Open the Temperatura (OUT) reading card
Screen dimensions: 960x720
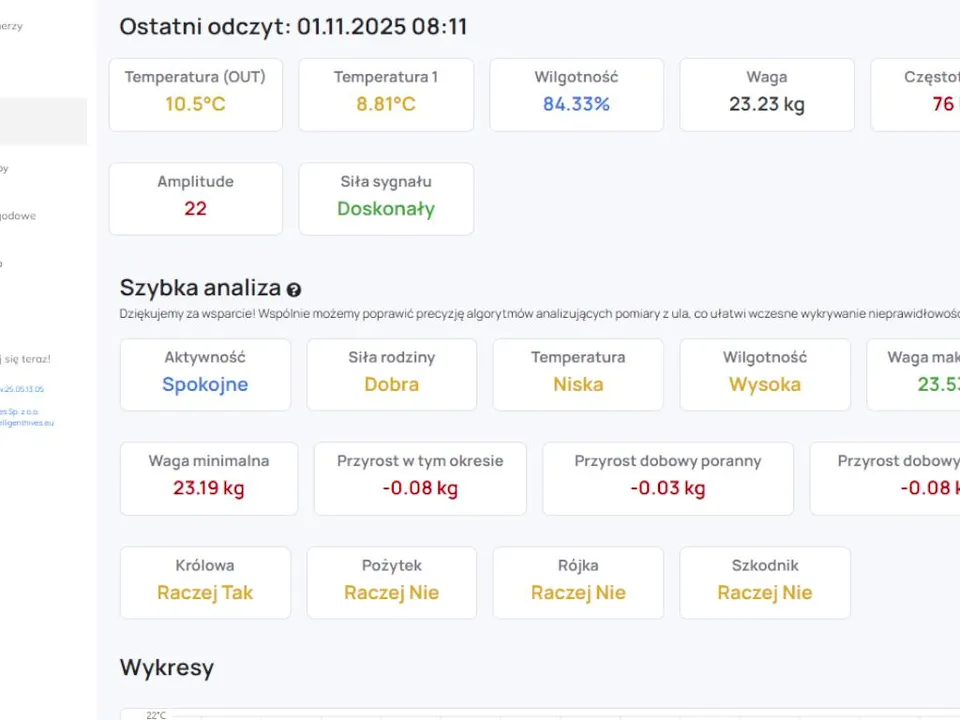coord(195,94)
